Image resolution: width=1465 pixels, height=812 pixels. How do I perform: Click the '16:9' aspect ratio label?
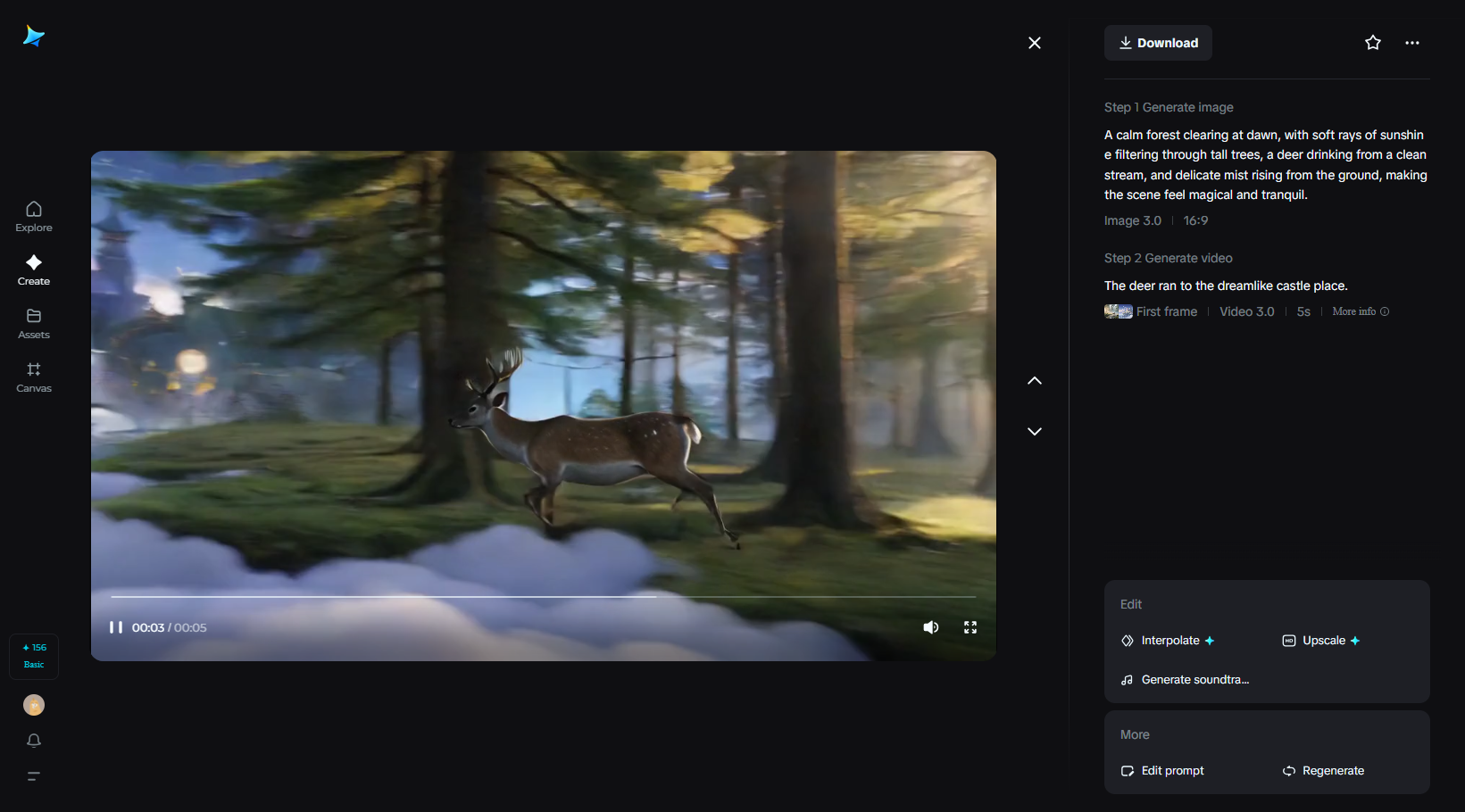pos(1196,220)
